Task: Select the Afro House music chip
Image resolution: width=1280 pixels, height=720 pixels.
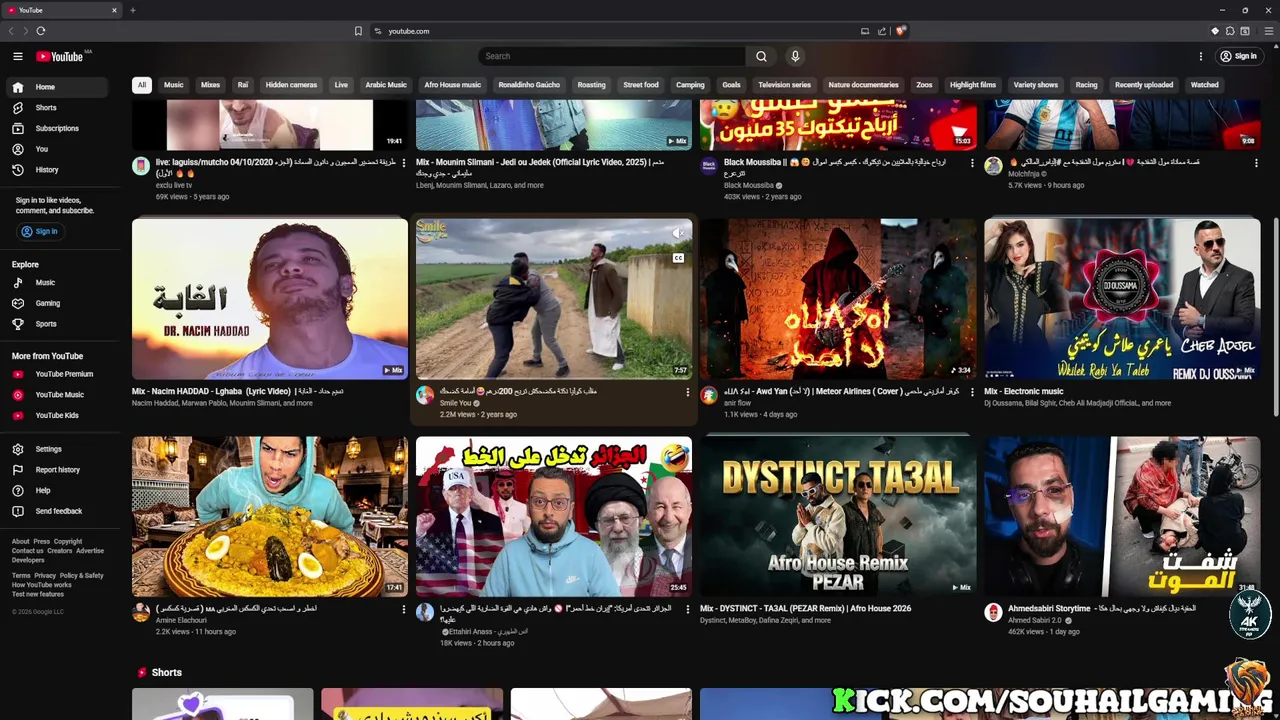Action: [452, 85]
